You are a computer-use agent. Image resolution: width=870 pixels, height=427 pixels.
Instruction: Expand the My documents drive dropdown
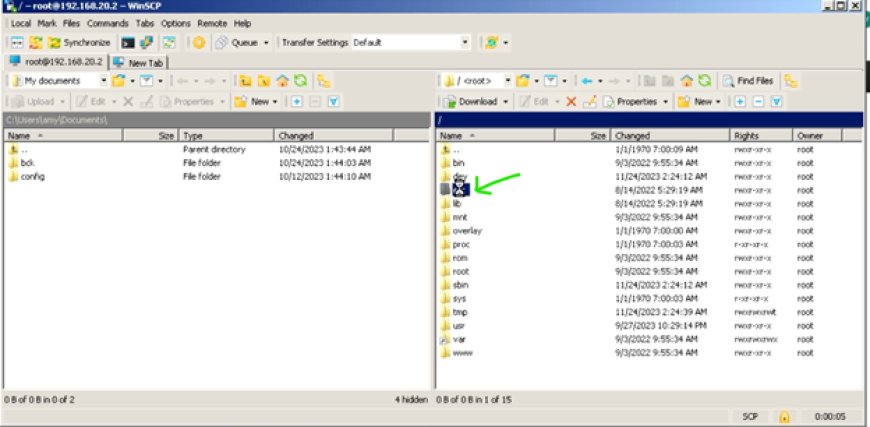coord(103,81)
